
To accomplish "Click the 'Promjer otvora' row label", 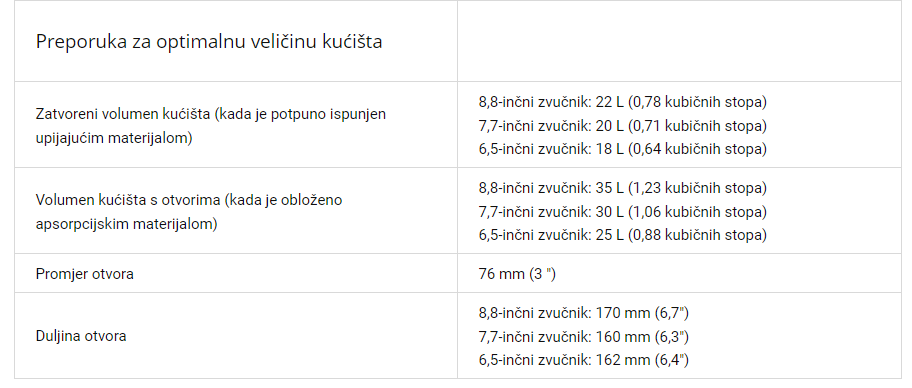I will point(84,274).
